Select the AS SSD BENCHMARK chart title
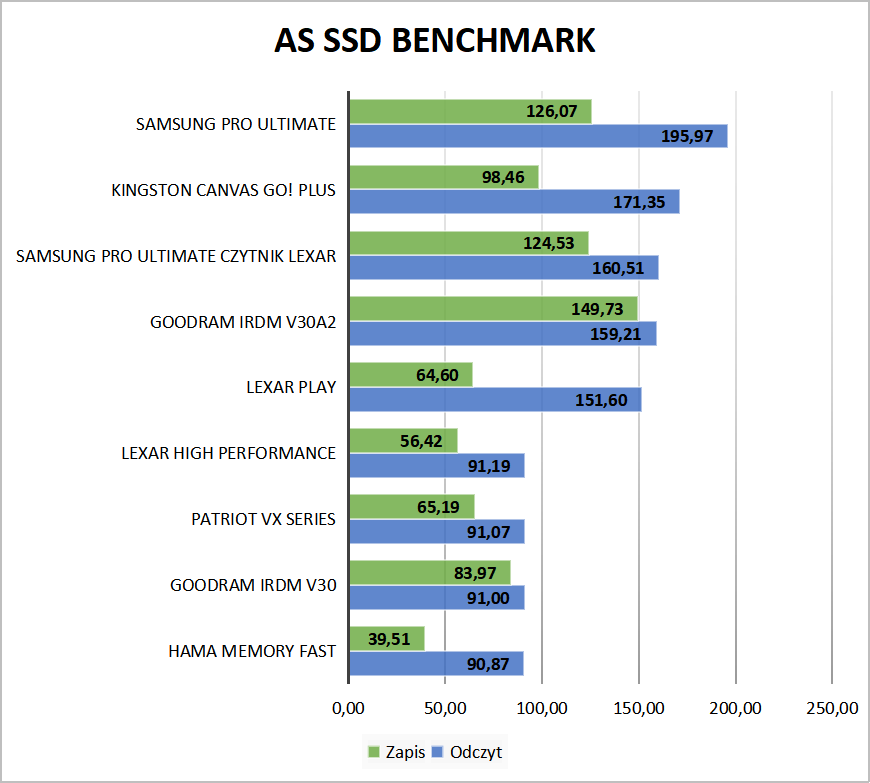This screenshot has width=870, height=783. click(x=434, y=40)
